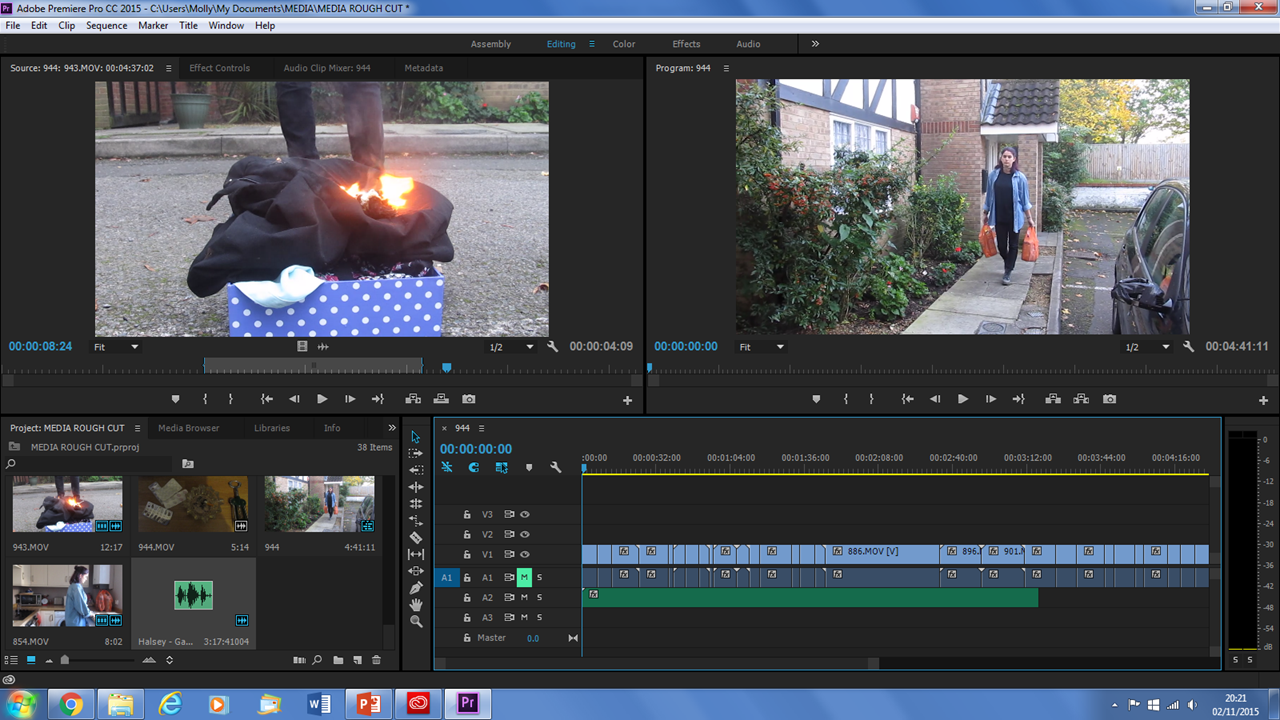The height and width of the screenshot is (720, 1280).
Task: Select the Slide tool
Action: (x=416, y=571)
